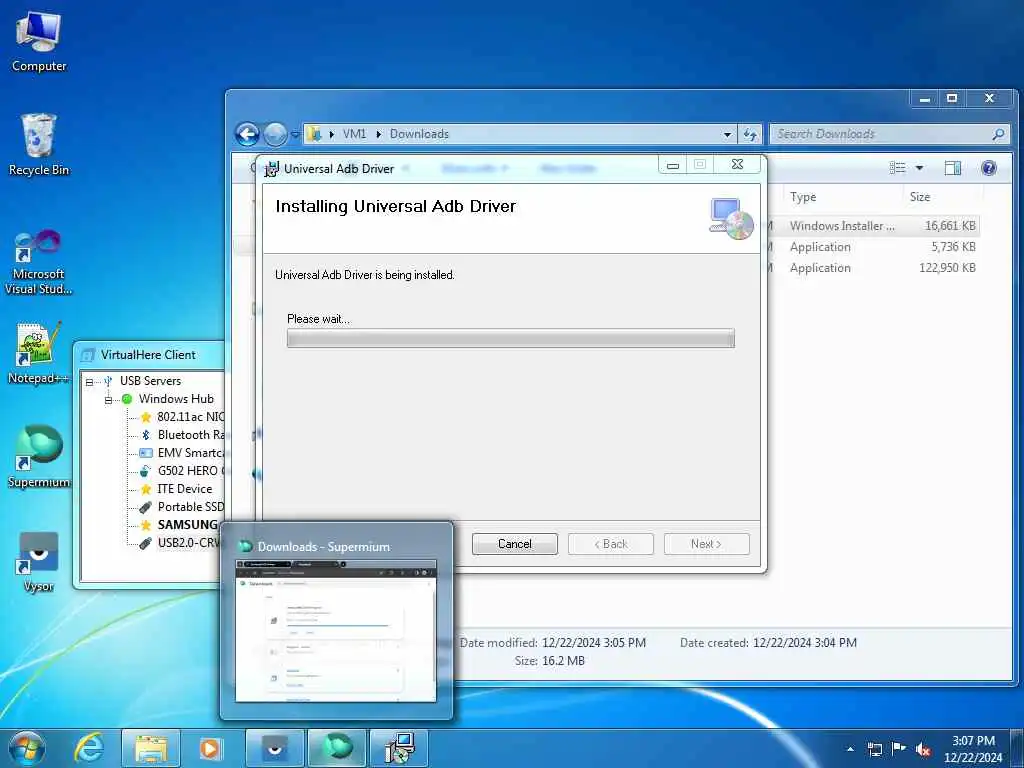This screenshot has width=1024, height=768.
Task: Click the VM1 breadcrumb in address bar
Action: (x=355, y=134)
